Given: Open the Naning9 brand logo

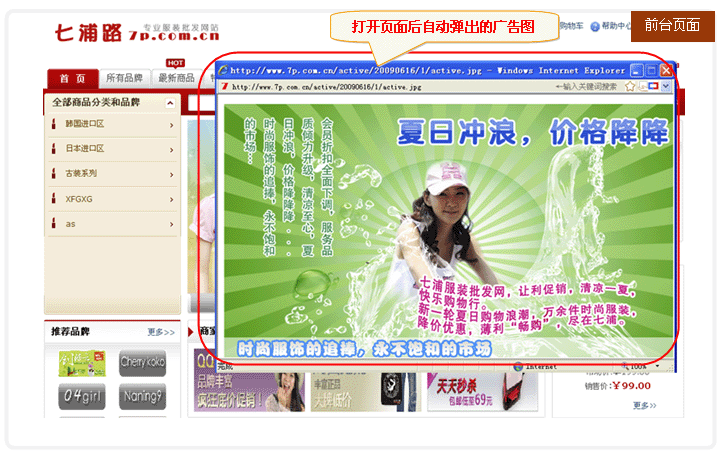Looking at the screenshot, I should (142, 396).
